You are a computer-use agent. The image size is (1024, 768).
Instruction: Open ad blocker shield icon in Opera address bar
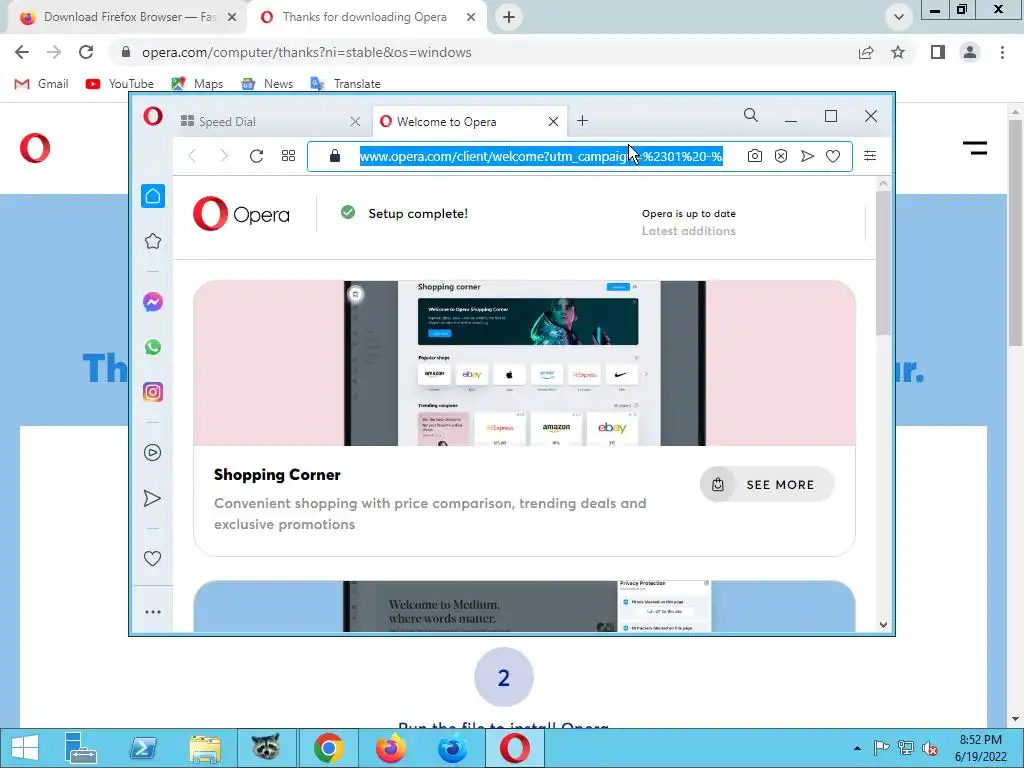pos(781,156)
